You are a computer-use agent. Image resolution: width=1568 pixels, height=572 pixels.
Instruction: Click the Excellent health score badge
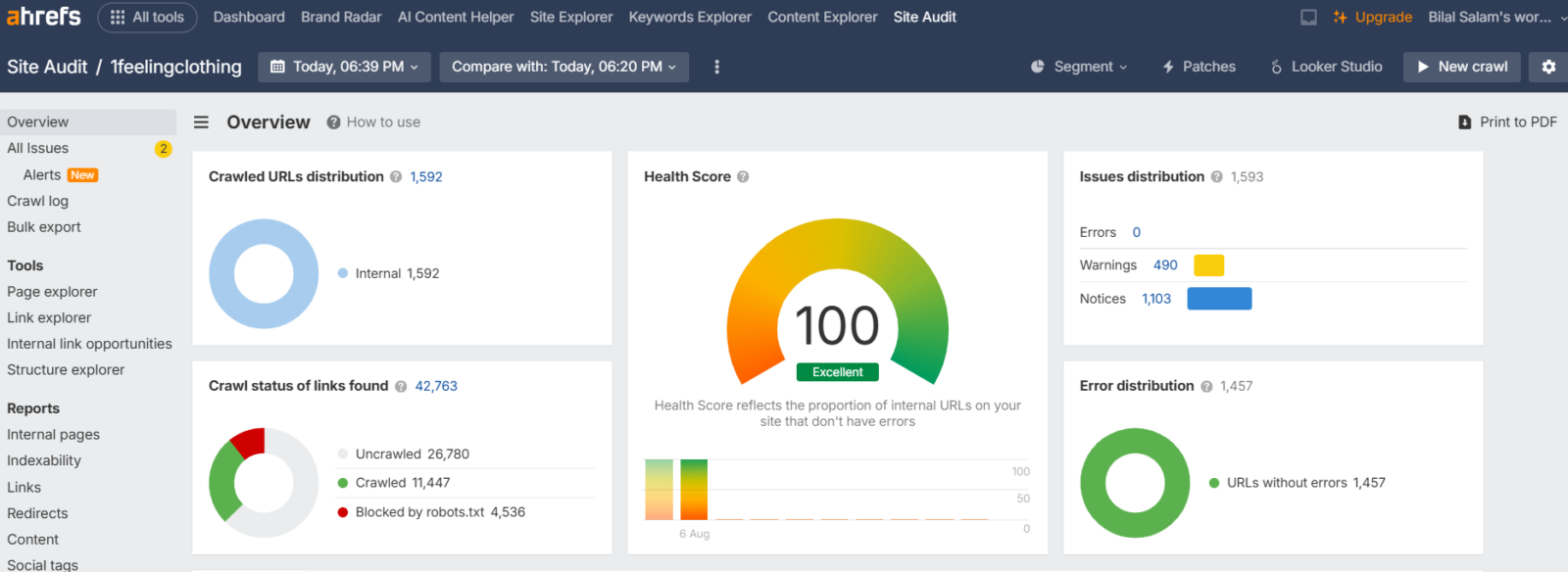pyautogui.click(x=838, y=372)
